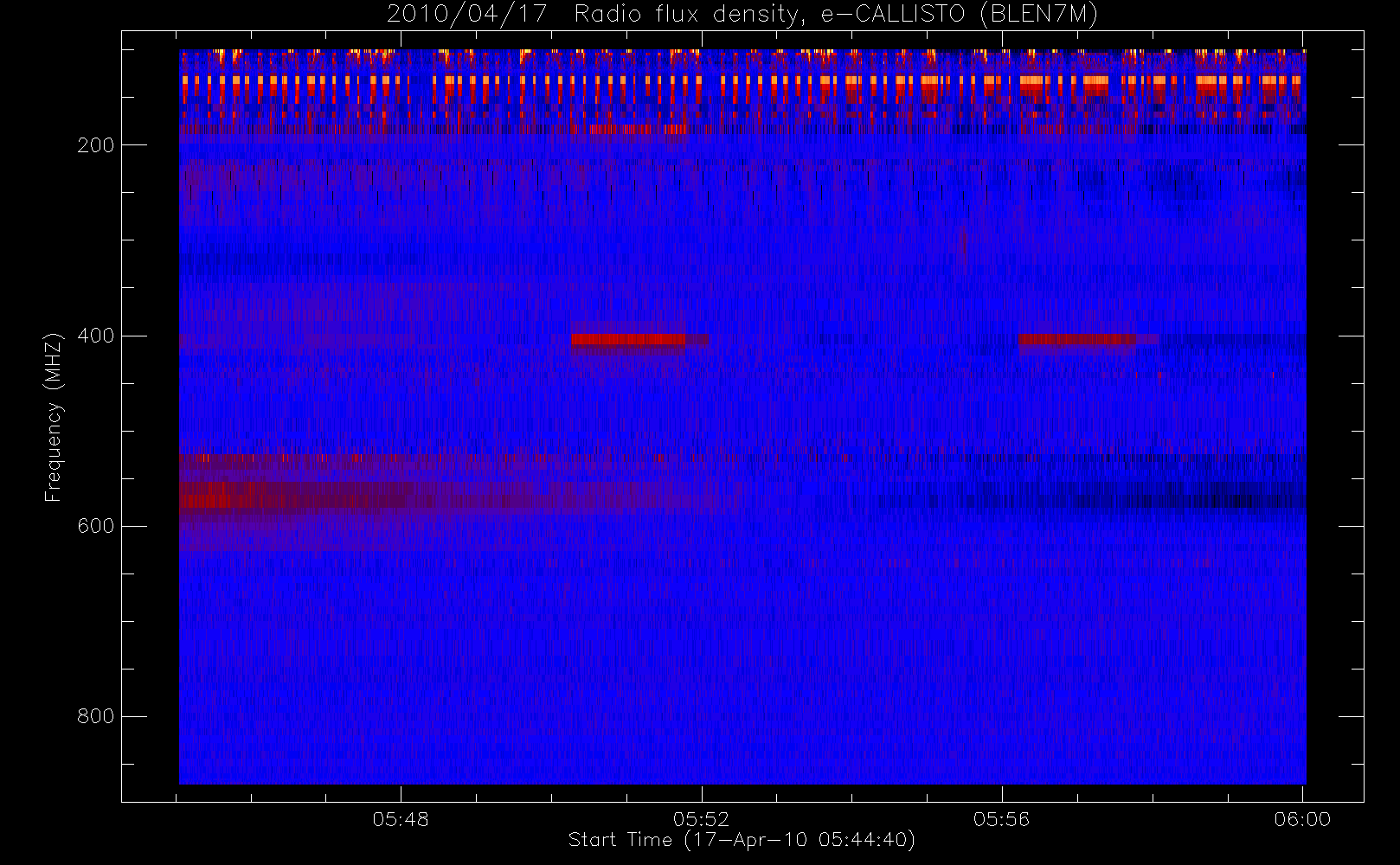Select the 400 frequency tick label
Viewport: 1400px width, 865px height.
pyautogui.click(x=95, y=336)
